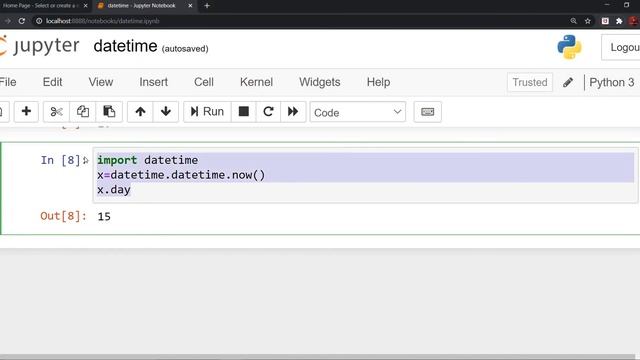Viewport: 640px width, 360px height.
Task: Click the autosaved status text
Action: (185, 49)
